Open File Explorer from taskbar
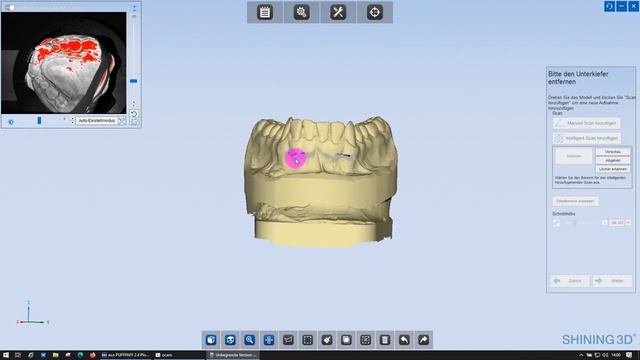This screenshot has width=640, height=360. [x=55, y=355]
